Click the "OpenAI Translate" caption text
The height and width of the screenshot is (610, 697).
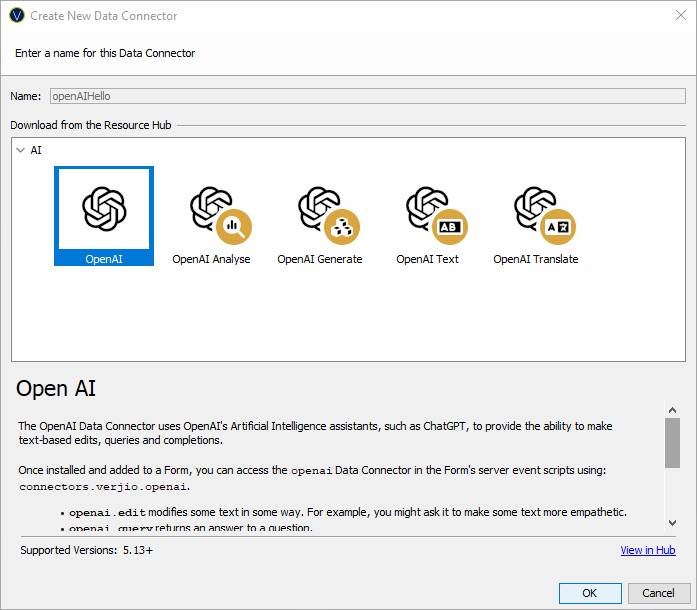click(x=535, y=259)
